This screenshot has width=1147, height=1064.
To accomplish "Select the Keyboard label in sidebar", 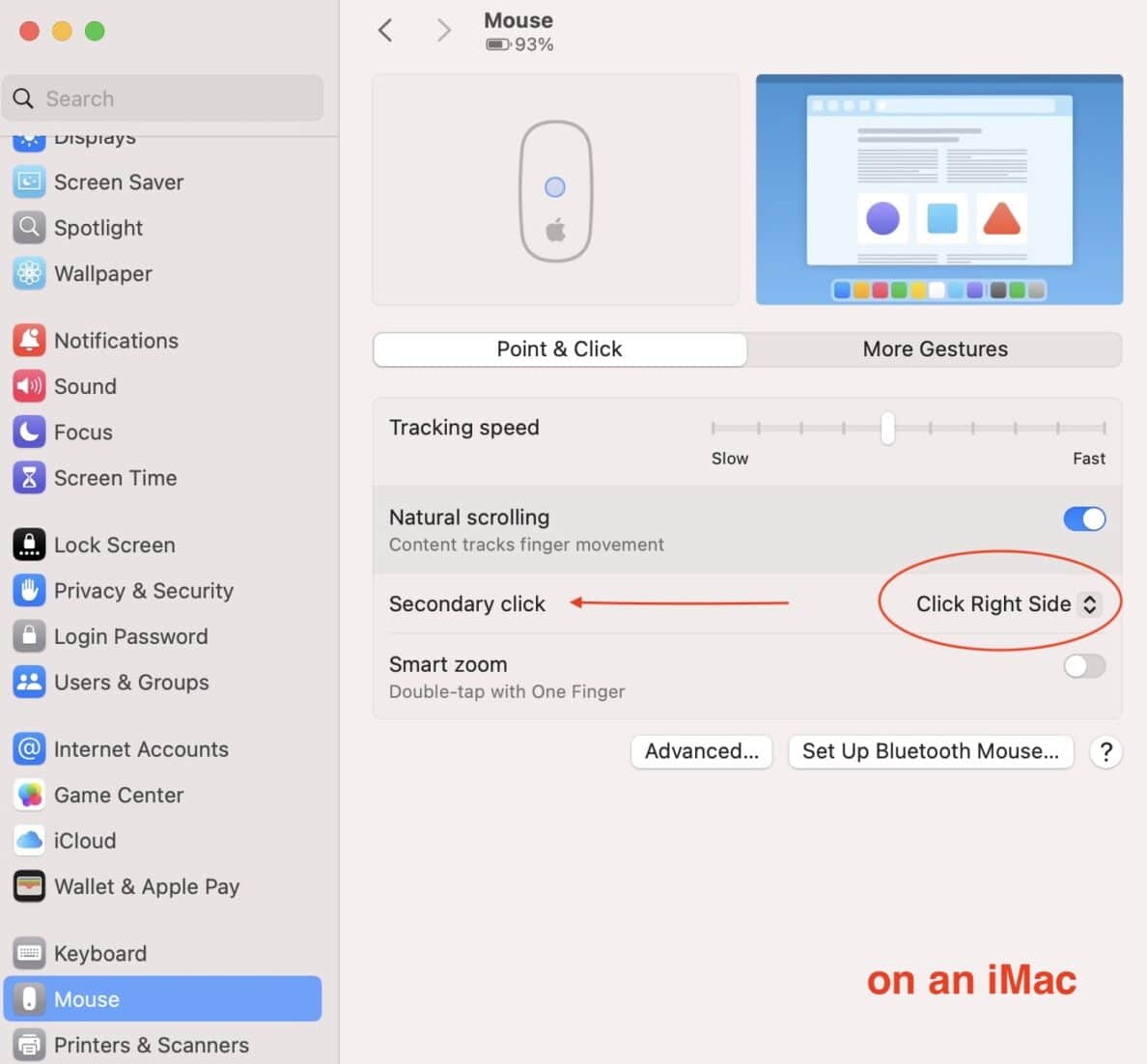I will 100,954.
